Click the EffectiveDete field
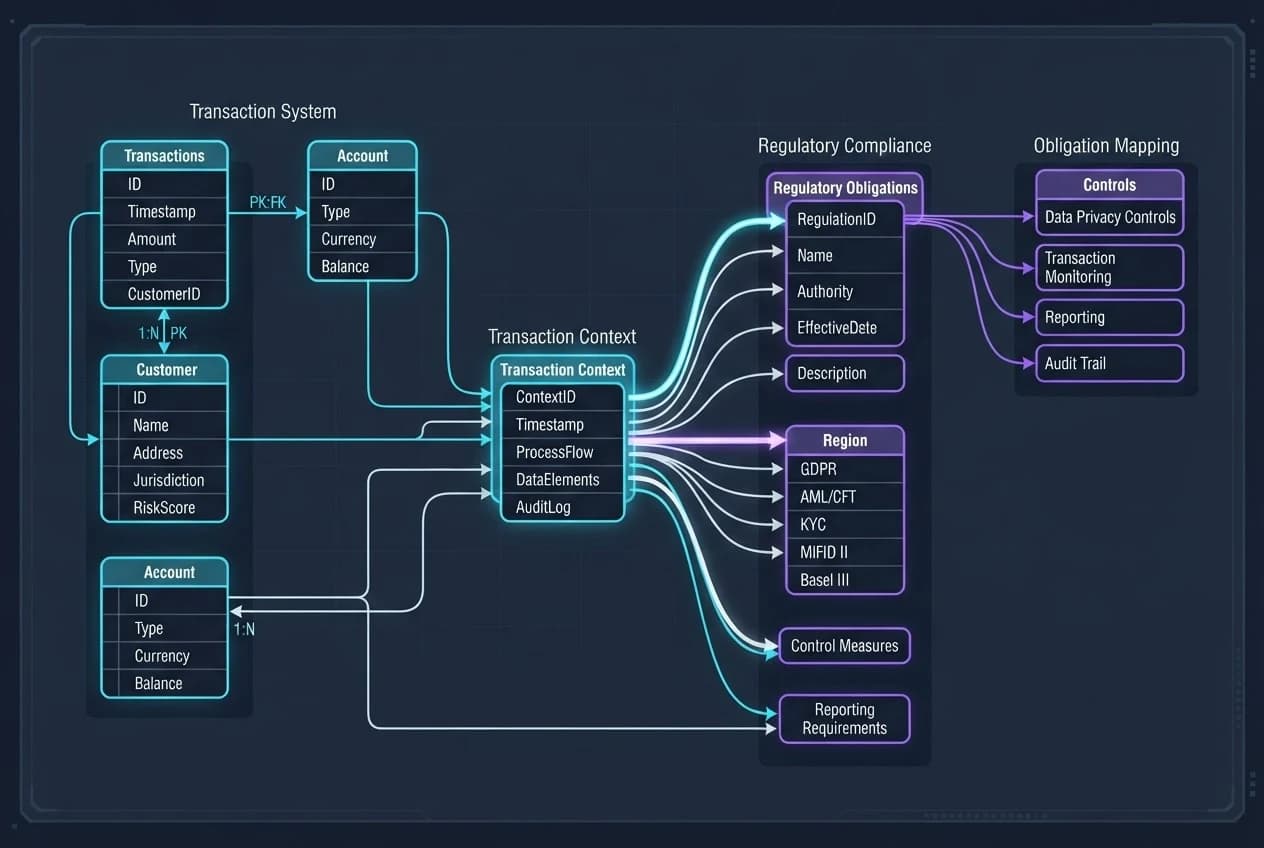The width and height of the screenshot is (1264, 848). [x=845, y=327]
